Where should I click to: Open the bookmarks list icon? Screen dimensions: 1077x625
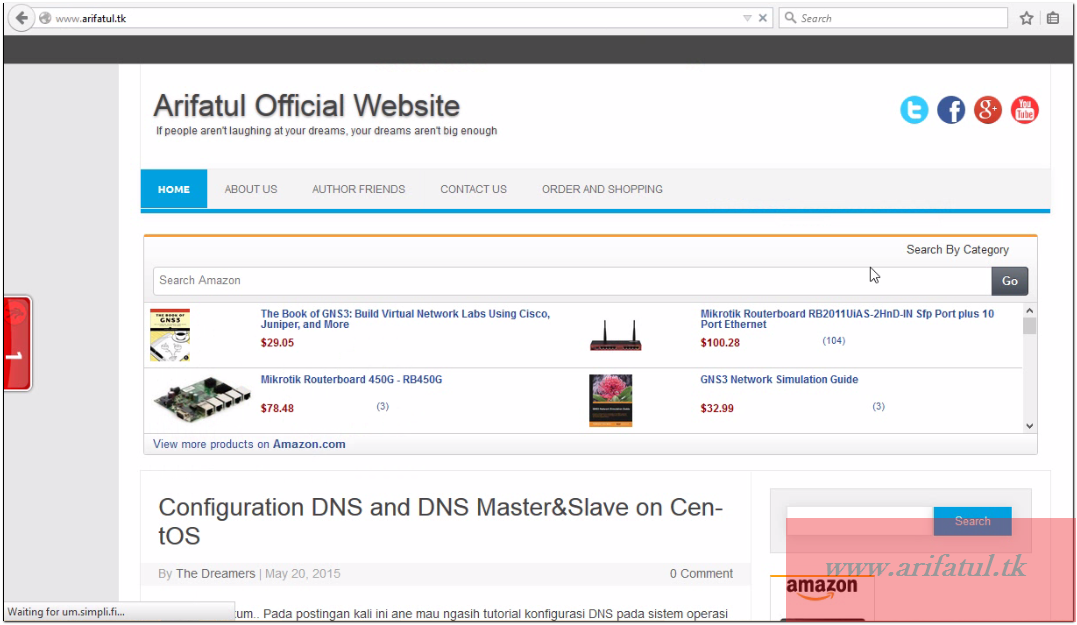pos(1053,18)
